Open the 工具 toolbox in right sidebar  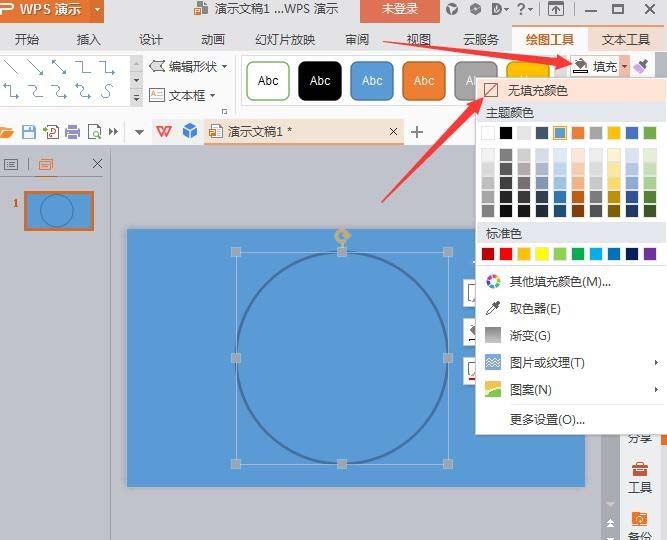(639, 477)
